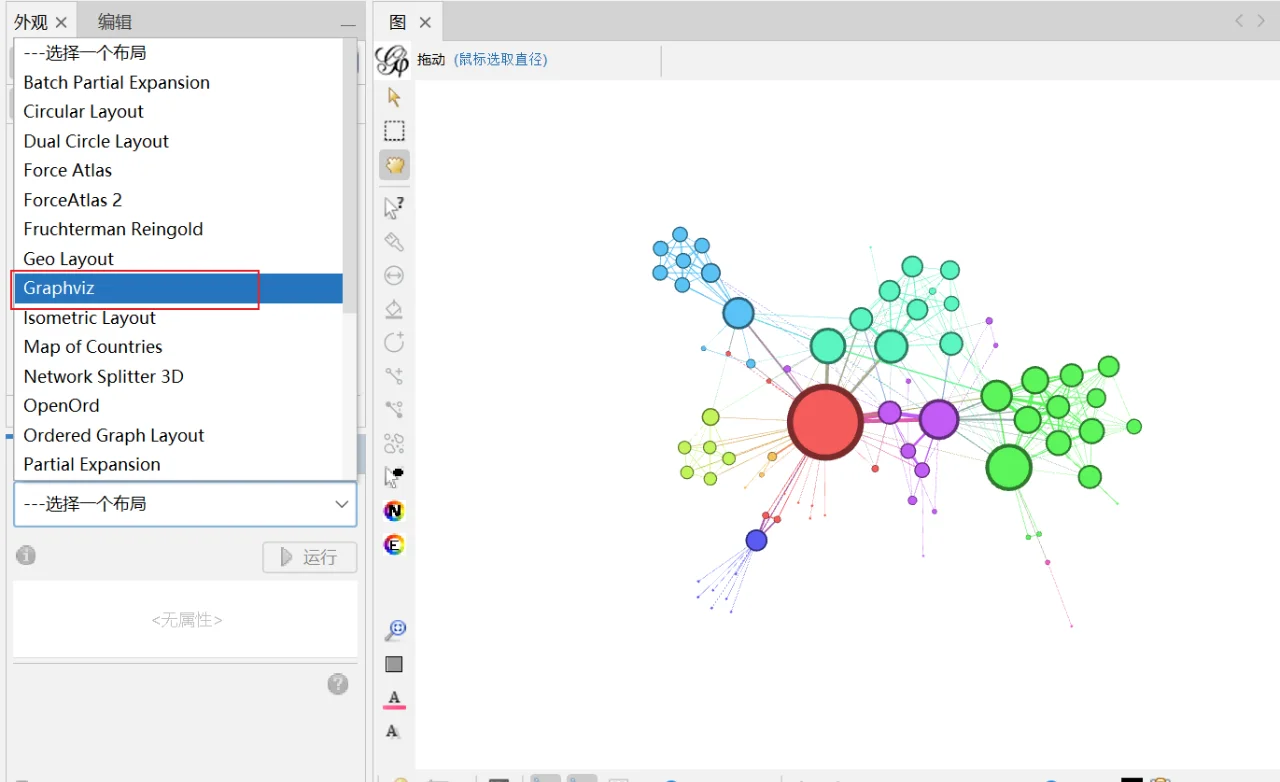Viewport: 1280px width, 782px height.
Task: Pick Map of Countries layout
Action: (178, 347)
